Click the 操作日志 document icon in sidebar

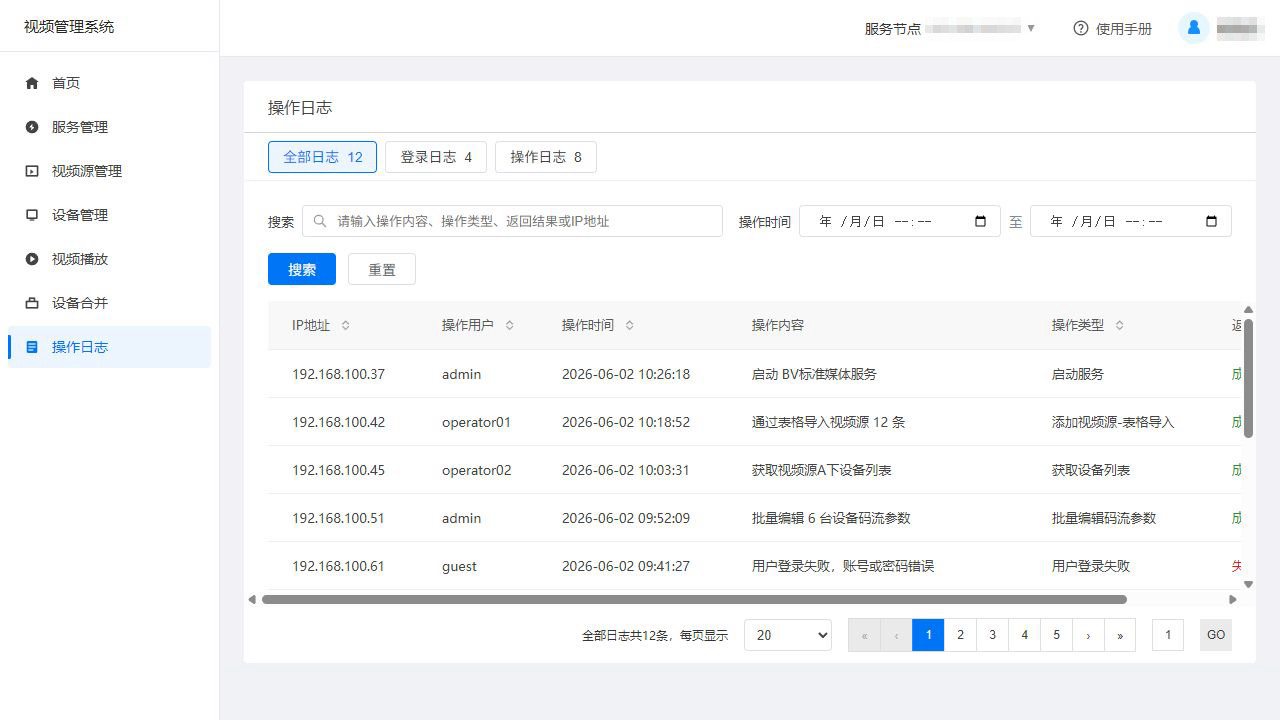coord(32,347)
